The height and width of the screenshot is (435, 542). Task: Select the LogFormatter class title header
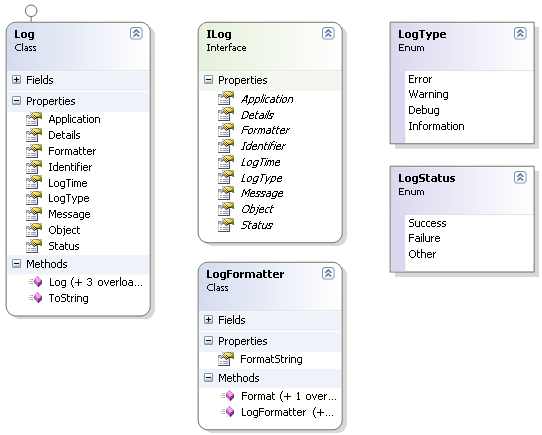(245, 274)
